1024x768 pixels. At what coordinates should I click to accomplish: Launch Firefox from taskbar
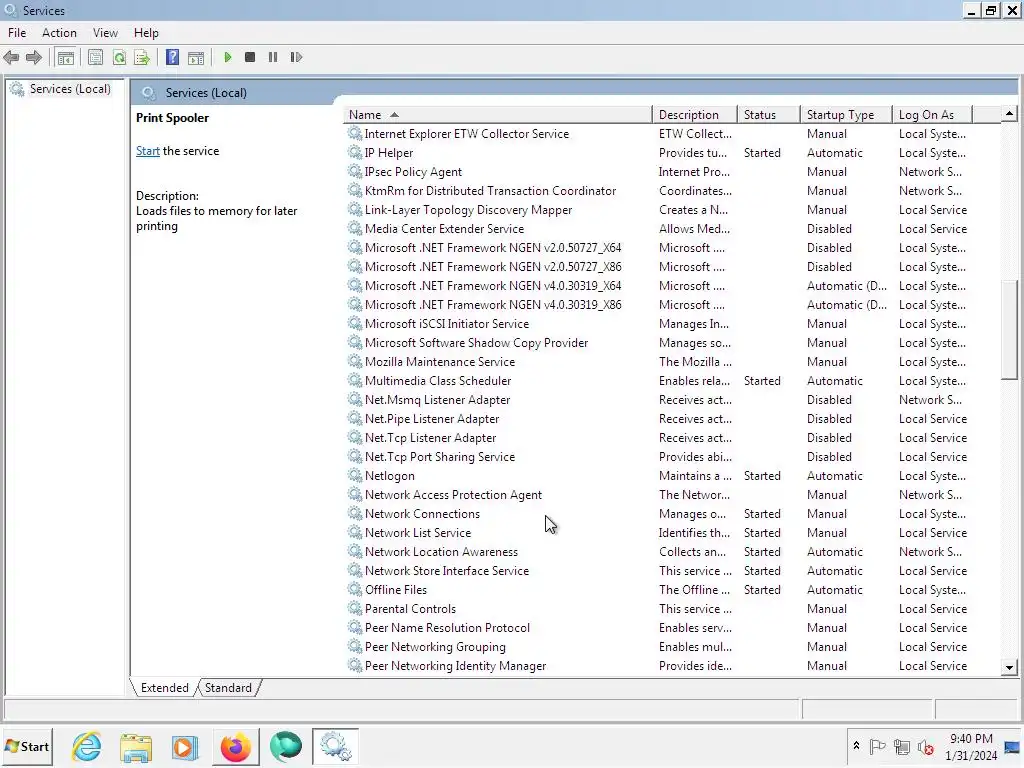point(236,746)
